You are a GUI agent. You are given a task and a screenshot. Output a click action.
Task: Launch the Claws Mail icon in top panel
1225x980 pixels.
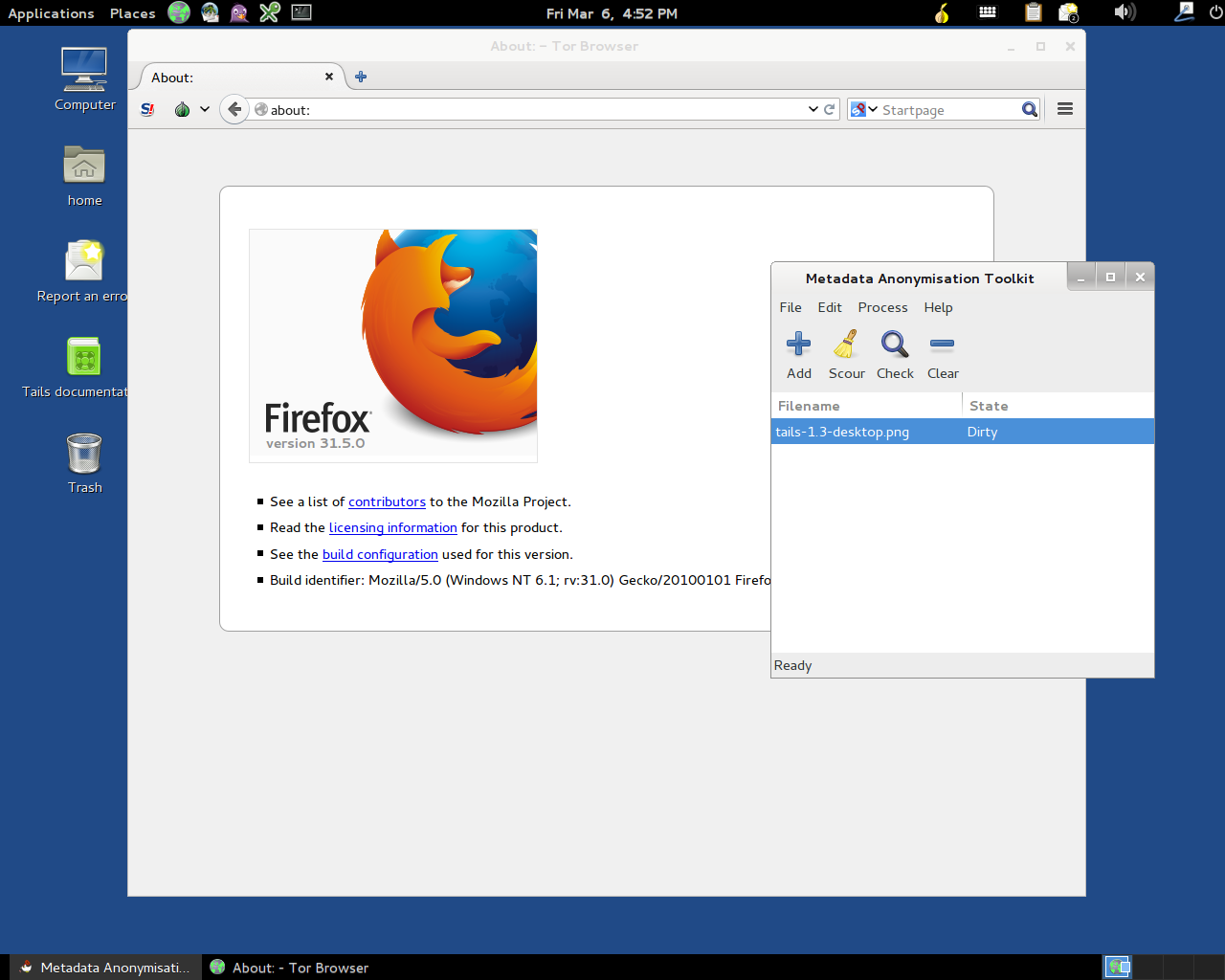[x=210, y=12]
